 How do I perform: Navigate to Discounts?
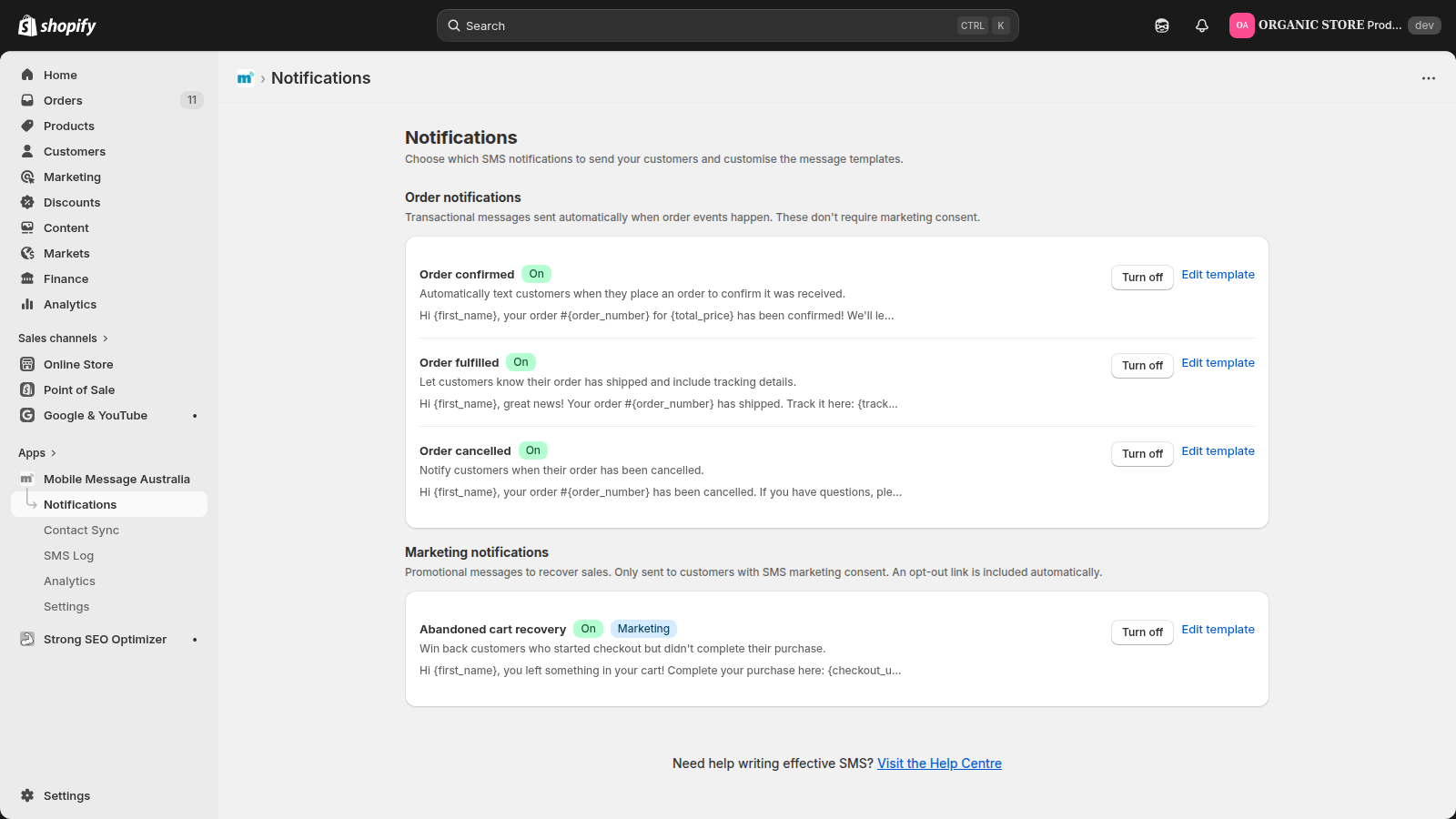[72, 202]
